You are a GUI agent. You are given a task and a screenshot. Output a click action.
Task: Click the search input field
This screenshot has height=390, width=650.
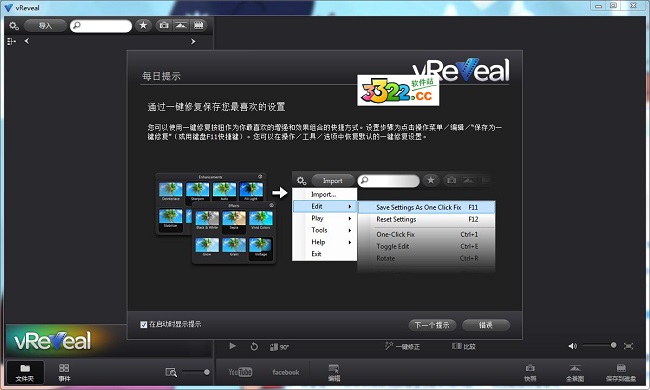pyautogui.click(x=101, y=26)
